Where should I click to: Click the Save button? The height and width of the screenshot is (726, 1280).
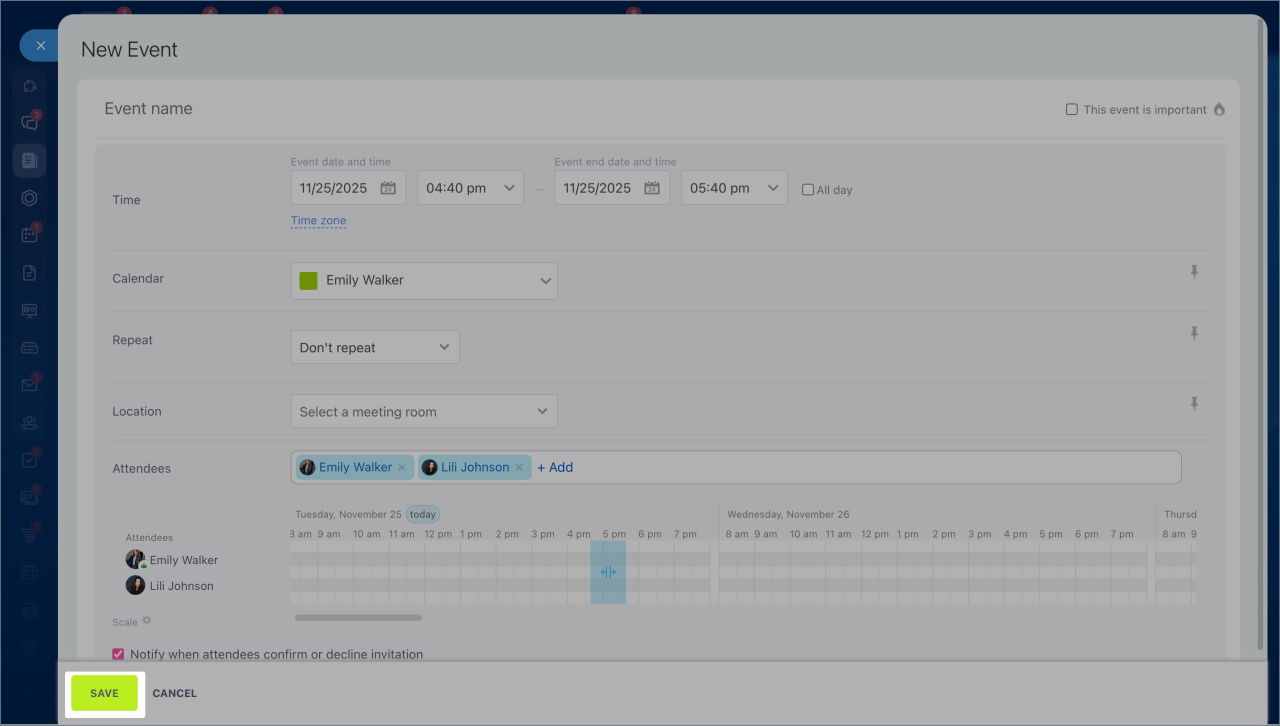[104, 693]
